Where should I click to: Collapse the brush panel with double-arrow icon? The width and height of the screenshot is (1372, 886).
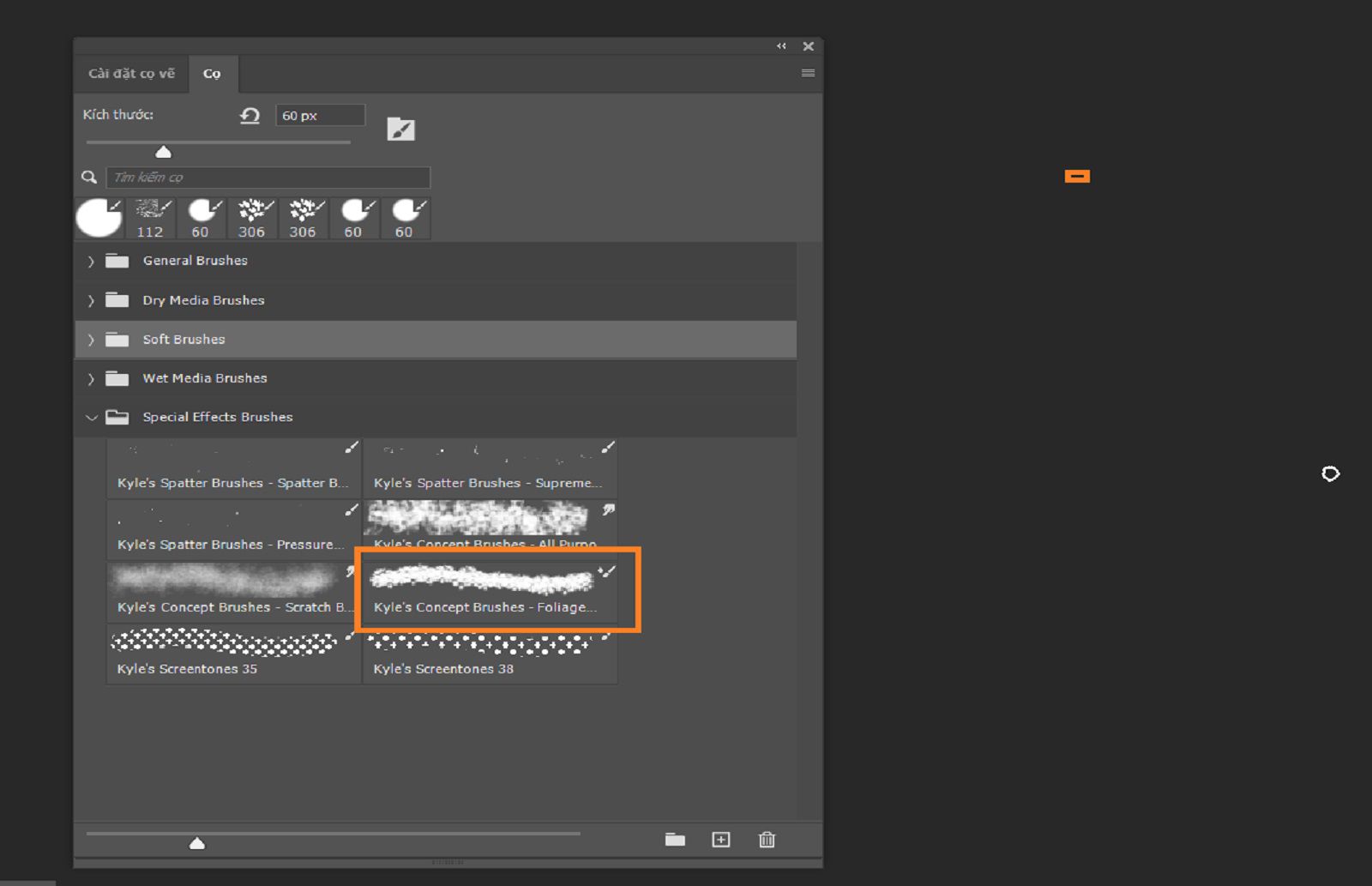point(781,46)
